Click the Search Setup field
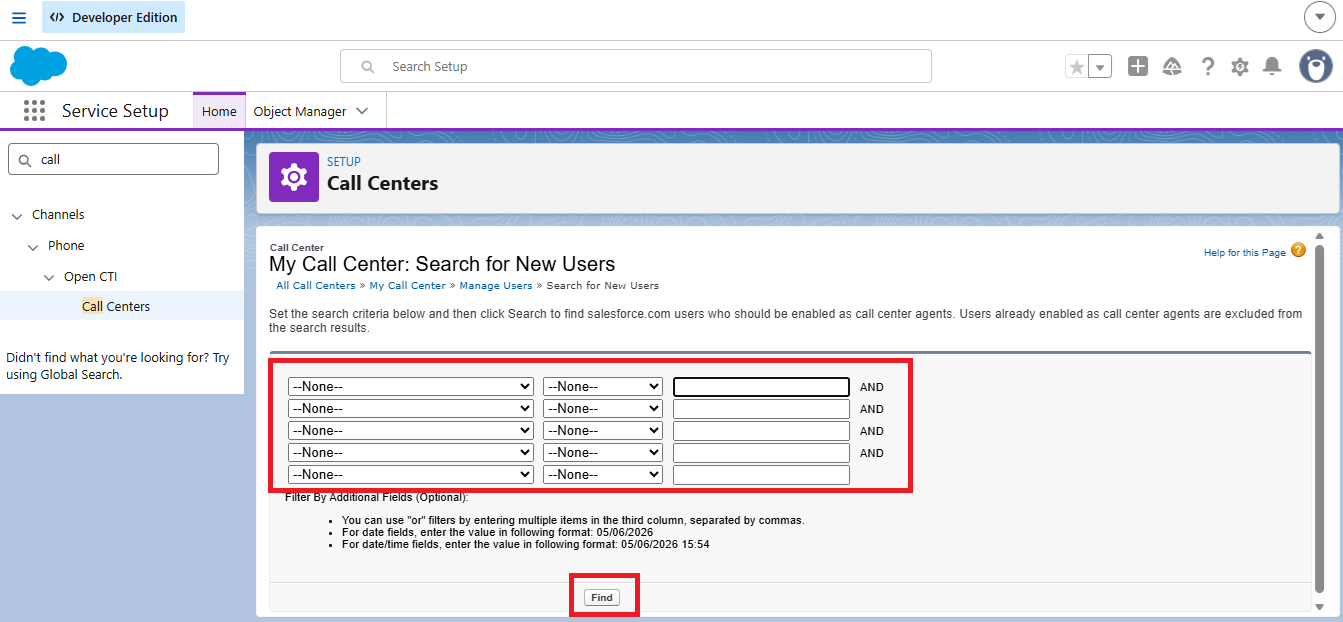 [x=636, y=66]
